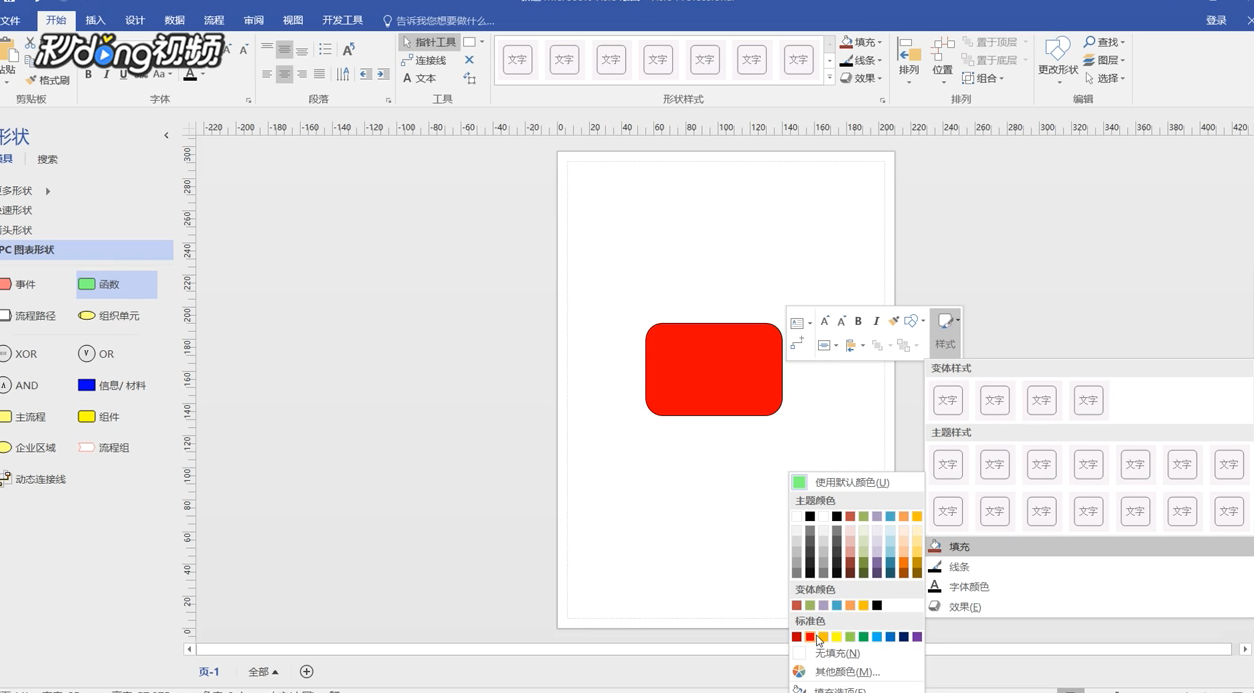Open the 视图 (View) ribbon tab

pyautogui.click(x=293, y=20)
